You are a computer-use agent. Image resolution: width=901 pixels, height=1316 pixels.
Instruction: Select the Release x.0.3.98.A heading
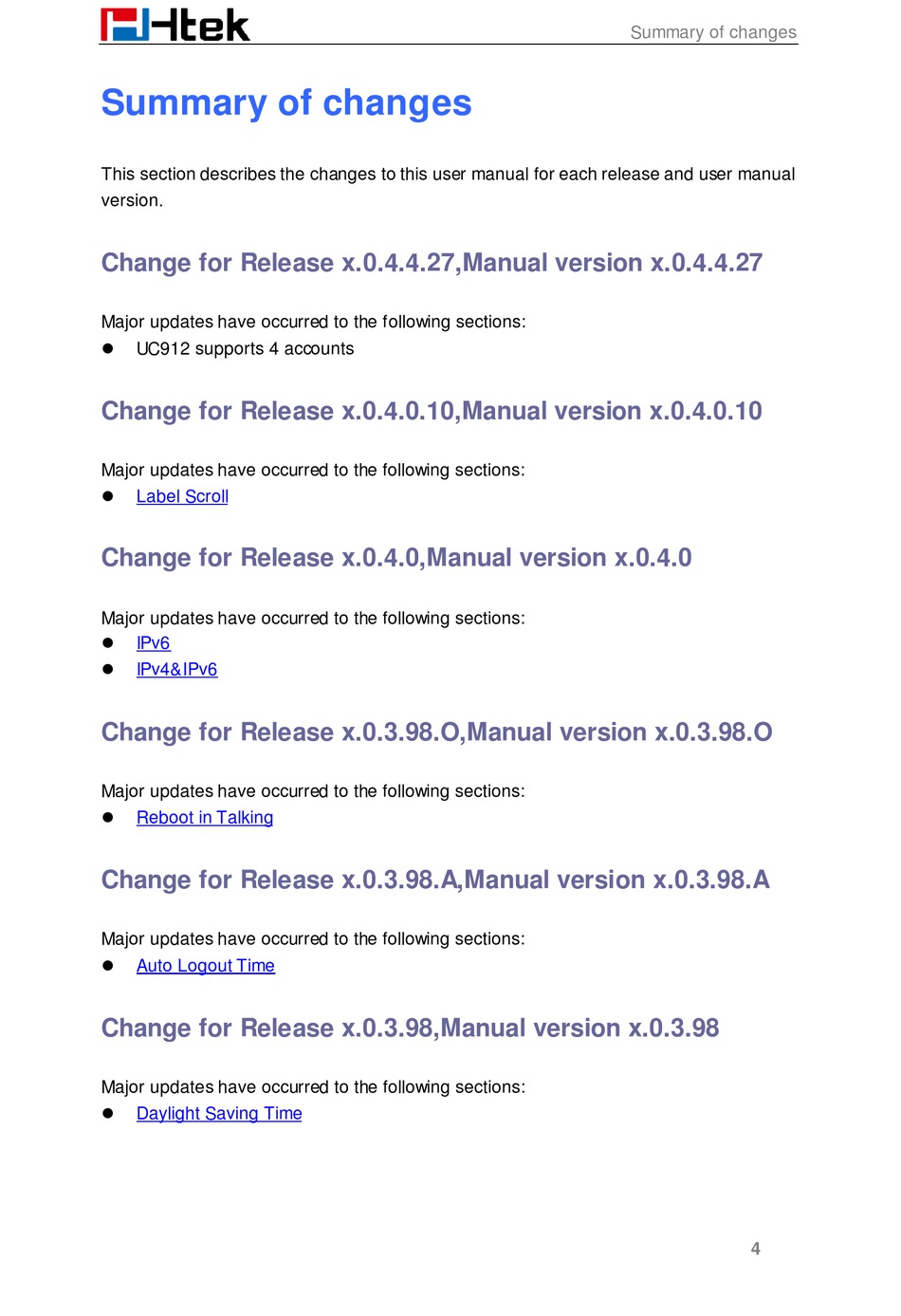click(x=435, y=880)
